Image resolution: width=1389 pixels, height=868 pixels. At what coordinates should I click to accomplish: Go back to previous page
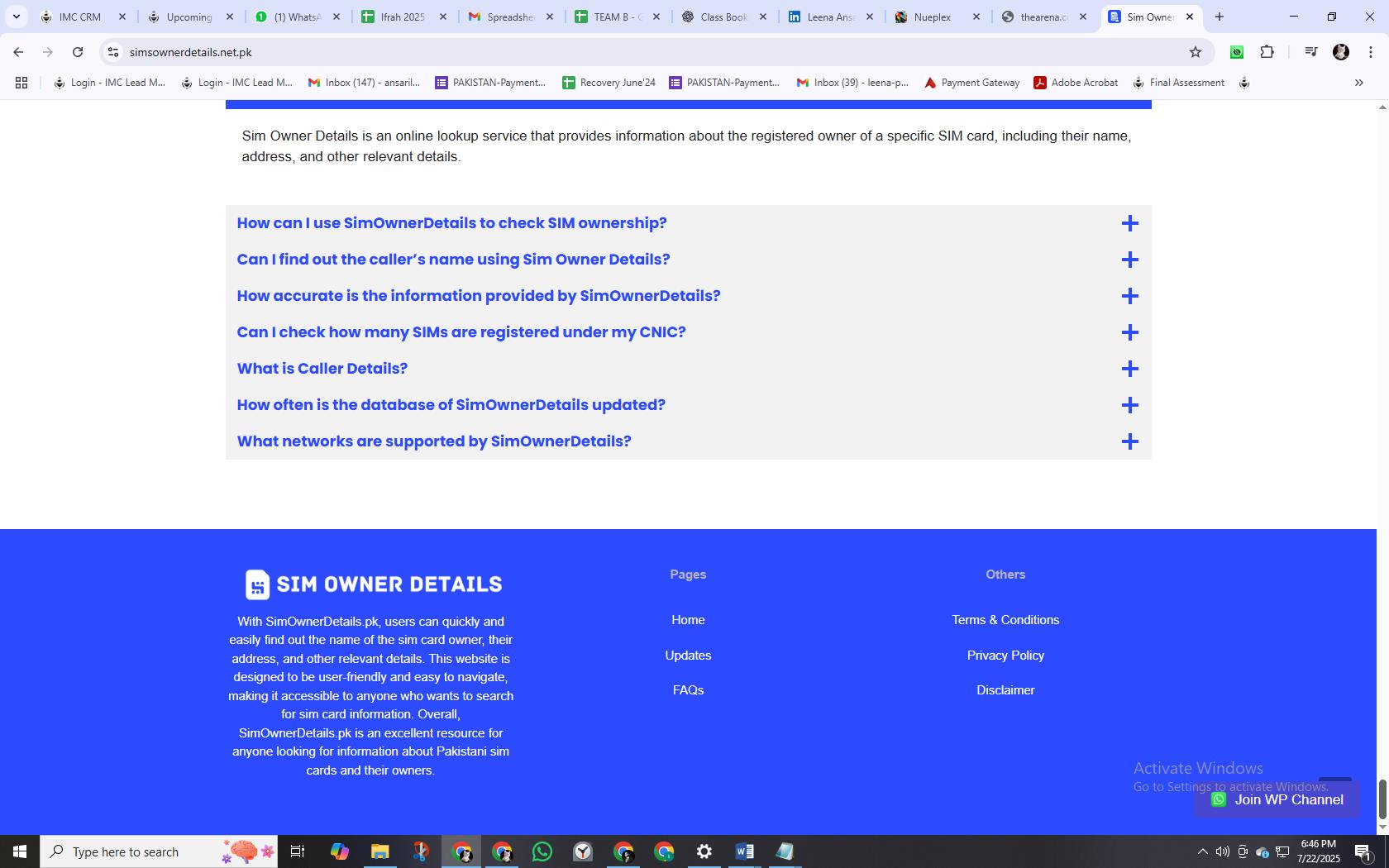(18, 52)
